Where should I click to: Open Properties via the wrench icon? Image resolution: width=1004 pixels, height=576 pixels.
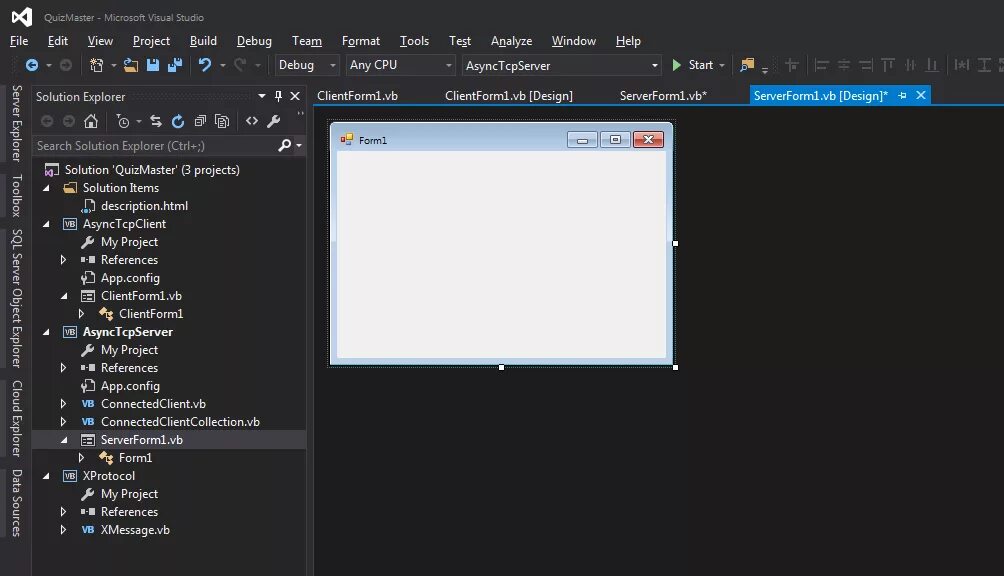(273, 121)
